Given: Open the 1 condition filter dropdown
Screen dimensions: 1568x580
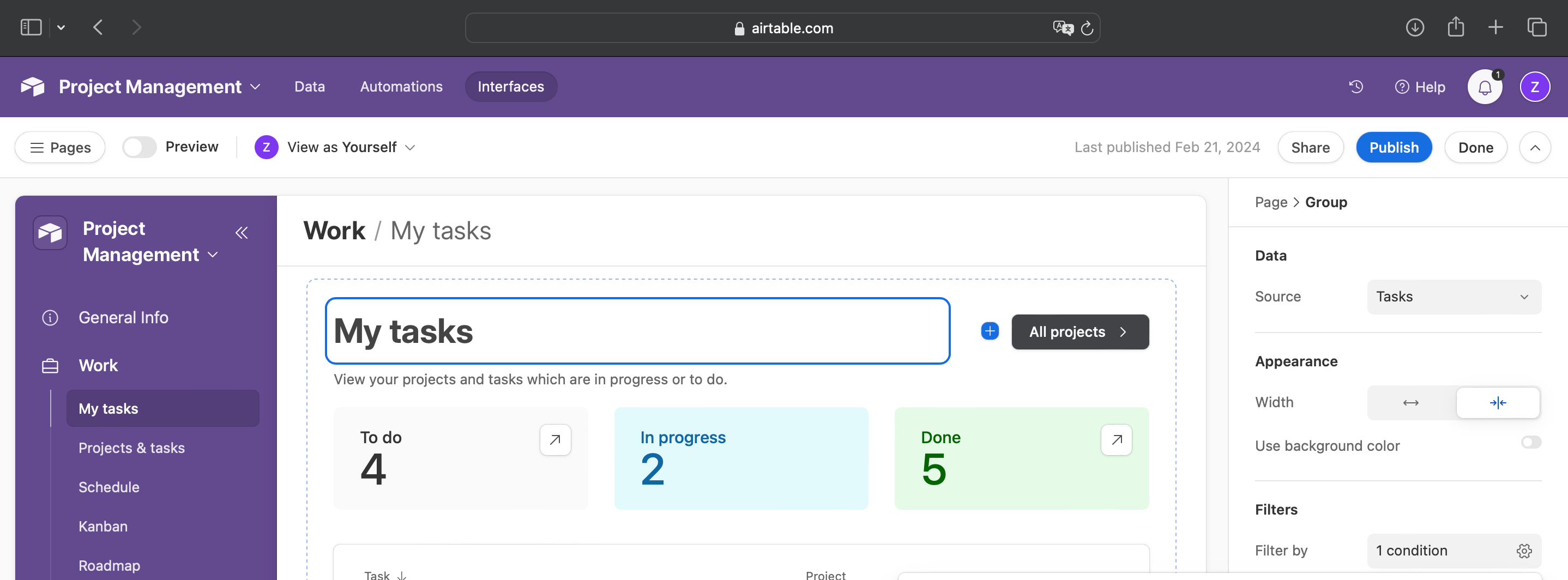Looking at the screenshot, I should (x=1454, y=551).
